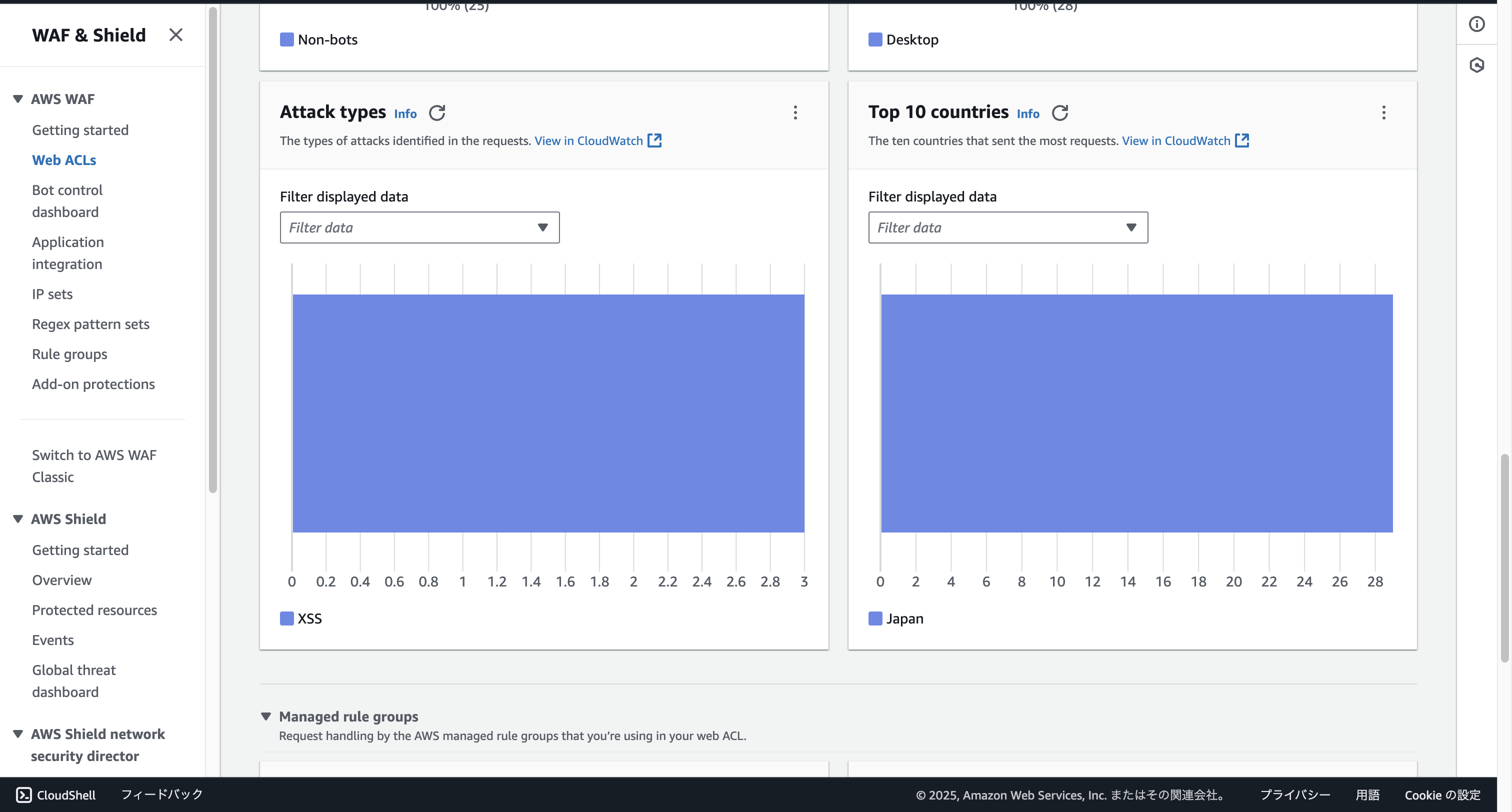Close the WAF & Shield sidebar
The image size is (1512, 812).
point(175,34)
